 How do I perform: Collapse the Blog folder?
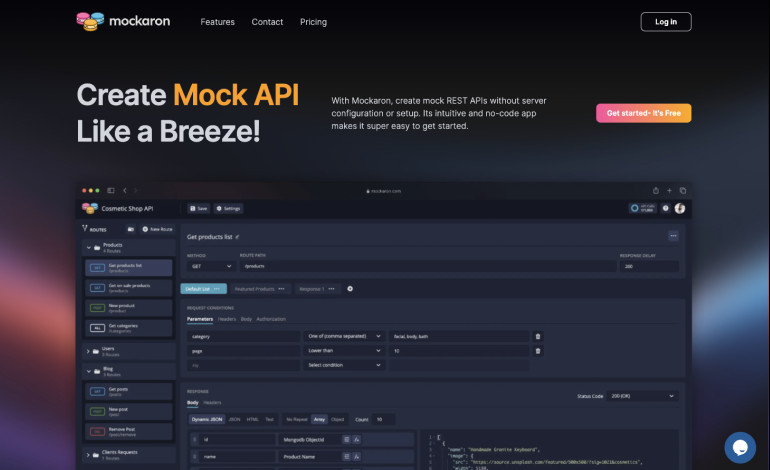(89, 371)
